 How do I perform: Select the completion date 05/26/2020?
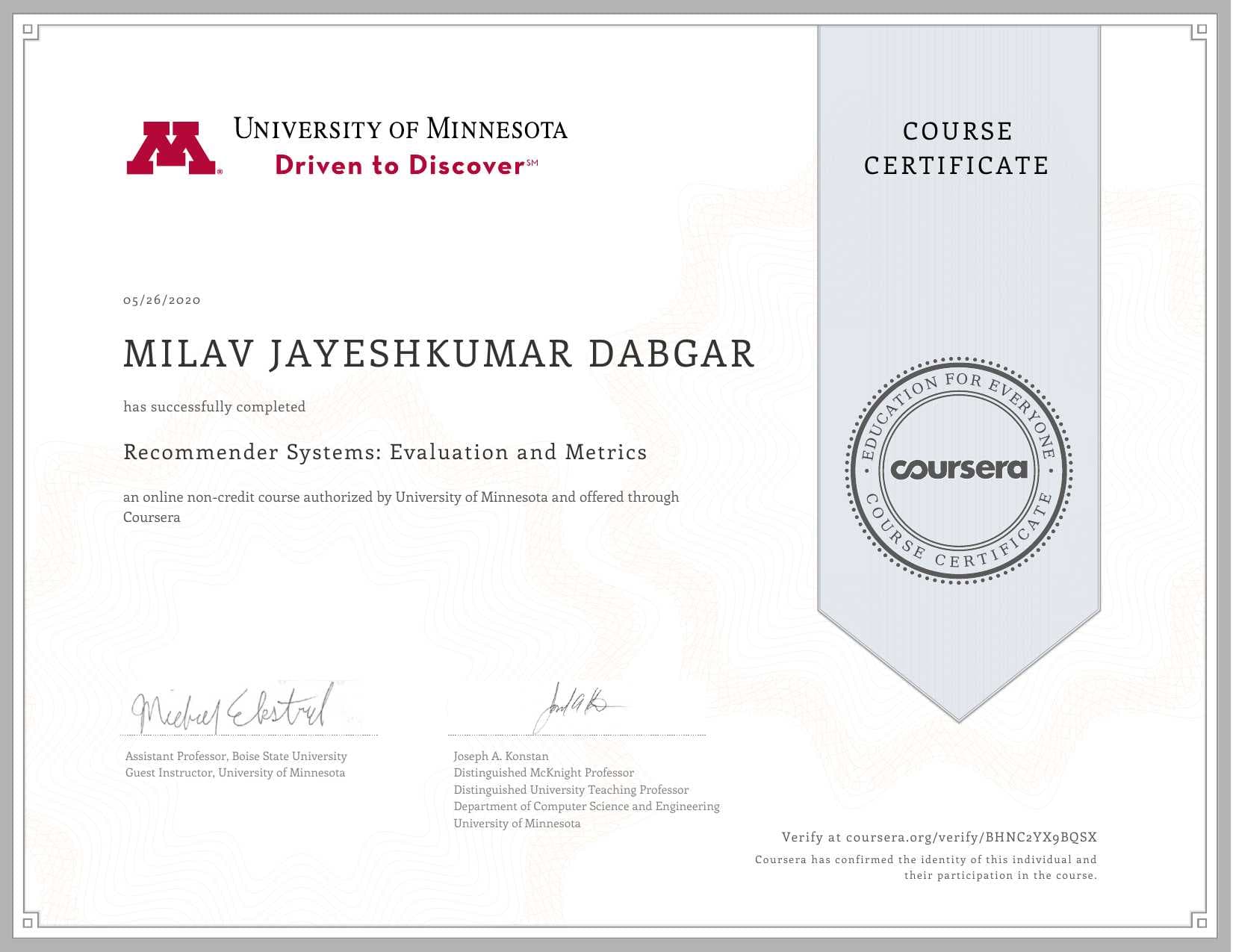[162, 300]
